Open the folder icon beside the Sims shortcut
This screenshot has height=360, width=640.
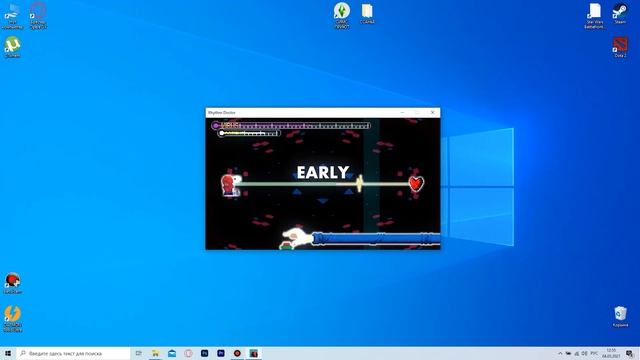pyautogui.click(x=367, y=13)
